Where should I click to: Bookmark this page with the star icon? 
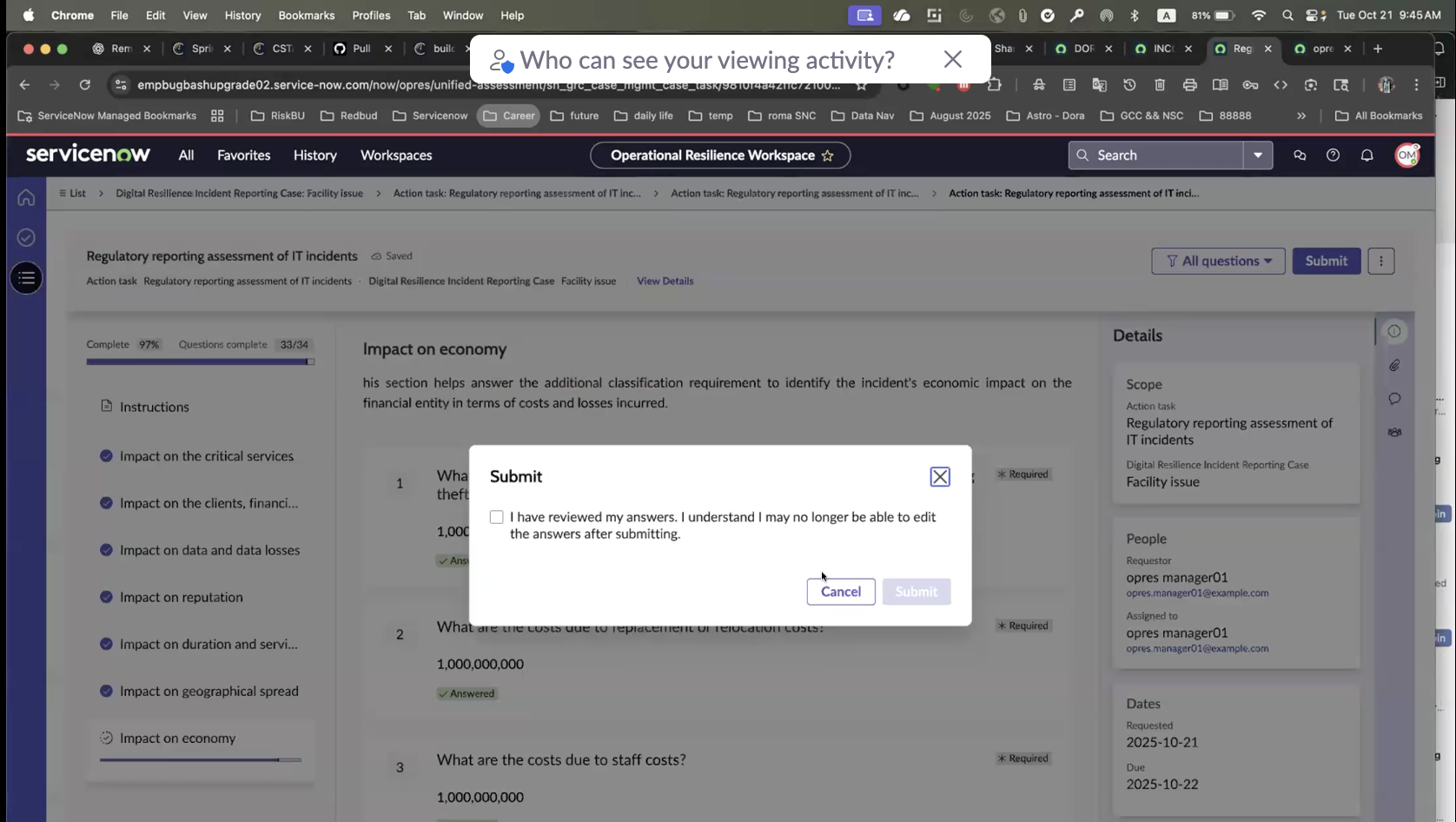(x=861, y=84)
